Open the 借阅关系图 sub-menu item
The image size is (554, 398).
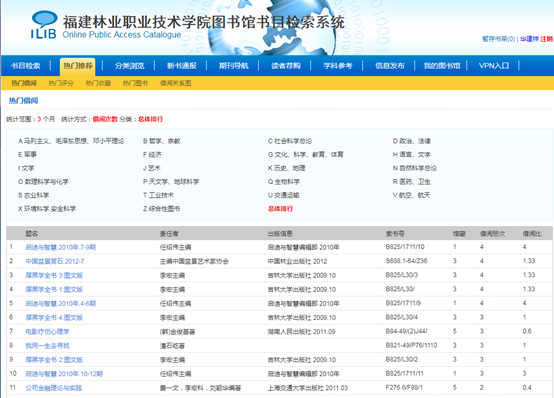click(175, 83)
